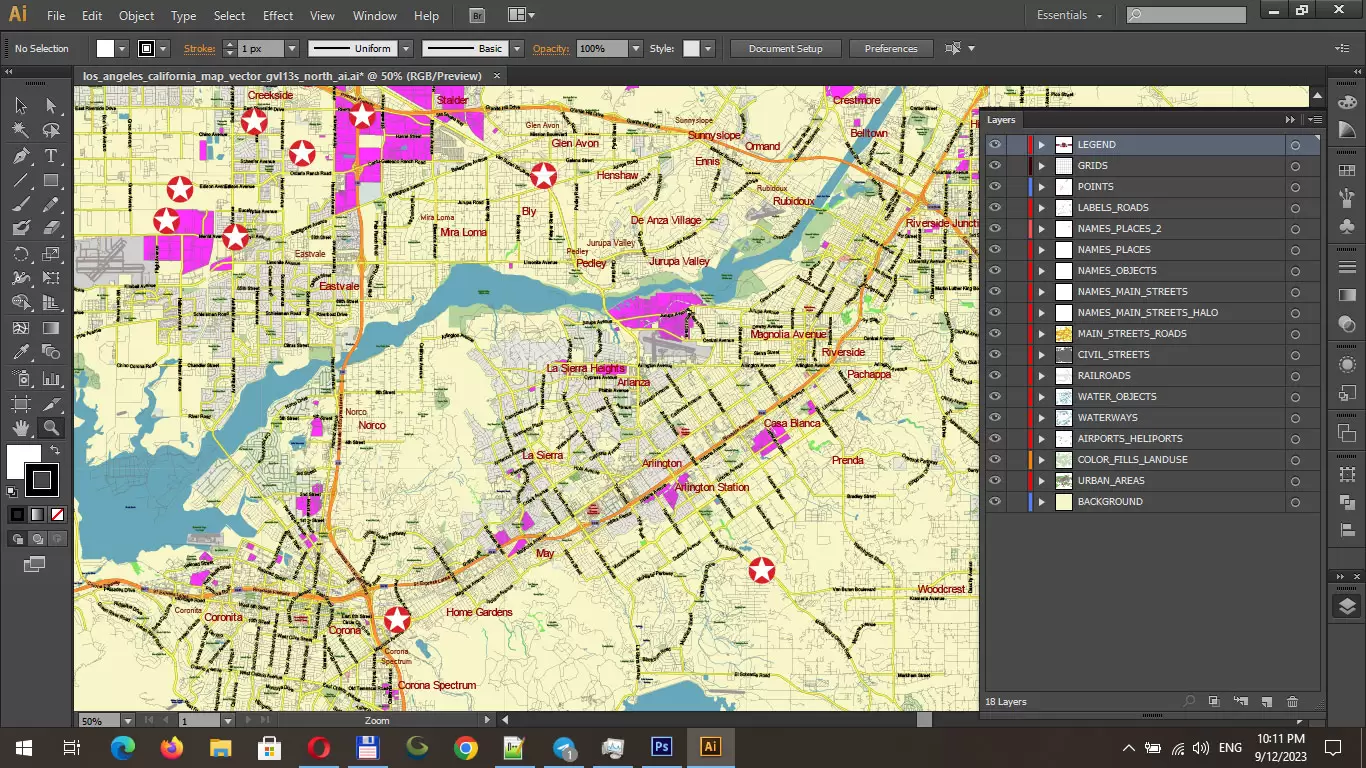Hide the CIVIL_STREETS layer
The width and height of the screenshot is (1366, 768).
(x=995, y=355)
